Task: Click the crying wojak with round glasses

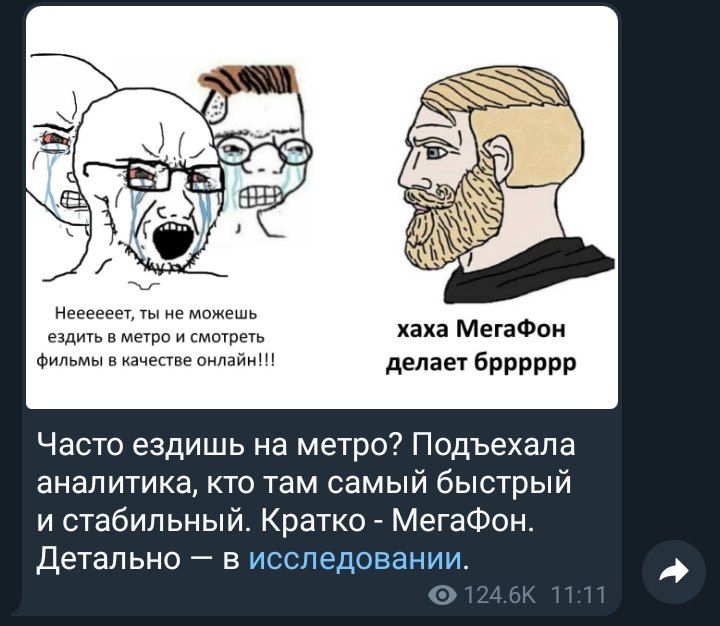Action: coord(259,147)
